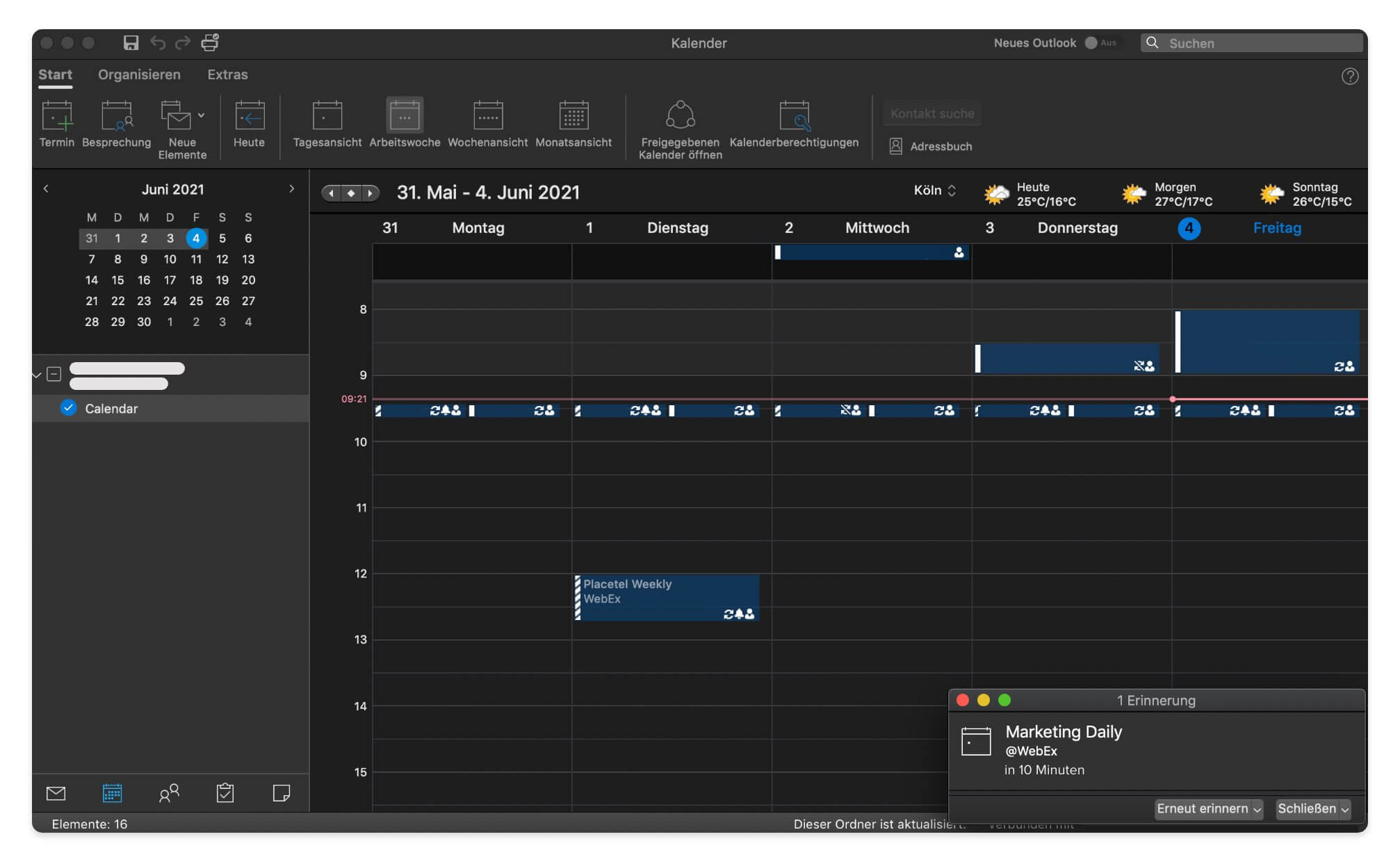Open the Köln weather location selector
The height and width of the screenshot is (864, 1400).
[935, 190]
